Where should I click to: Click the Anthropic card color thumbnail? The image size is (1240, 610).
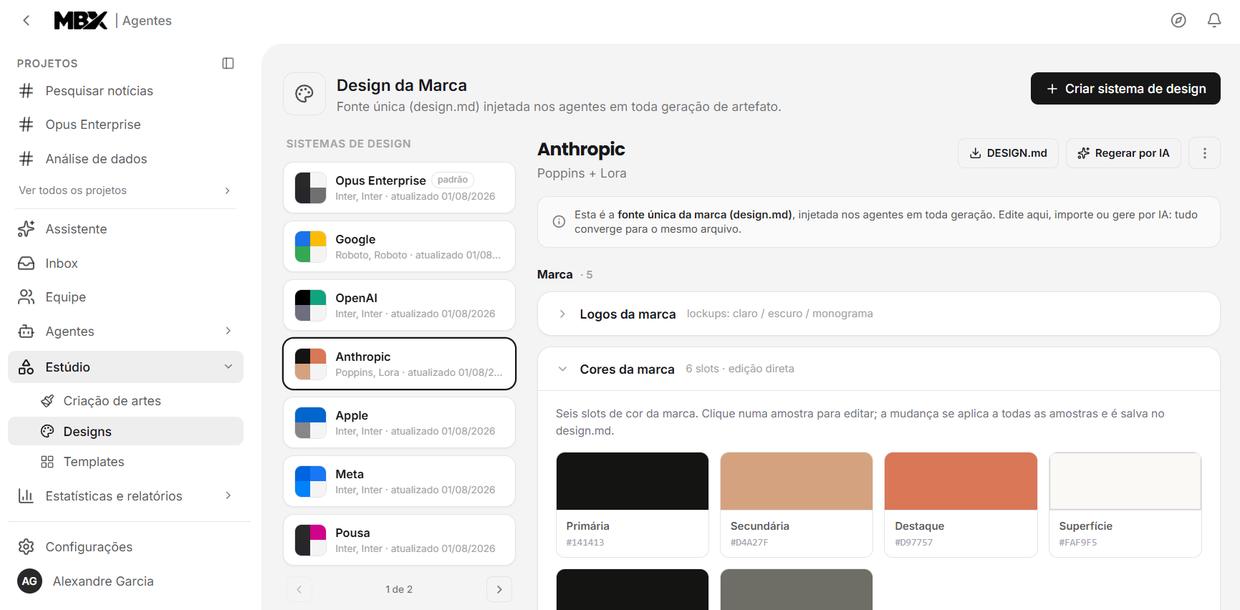point(310,364)
